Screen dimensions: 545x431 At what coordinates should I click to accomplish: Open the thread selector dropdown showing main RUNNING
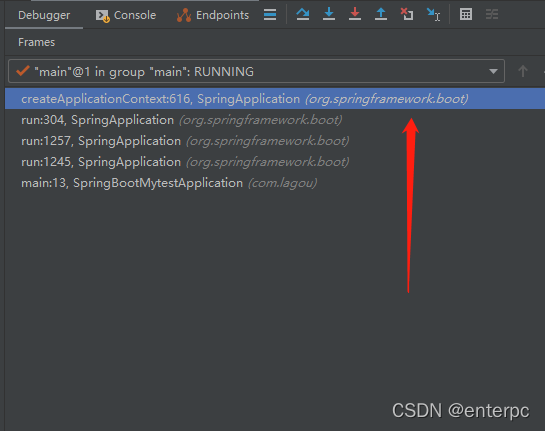tap(257, 71)
